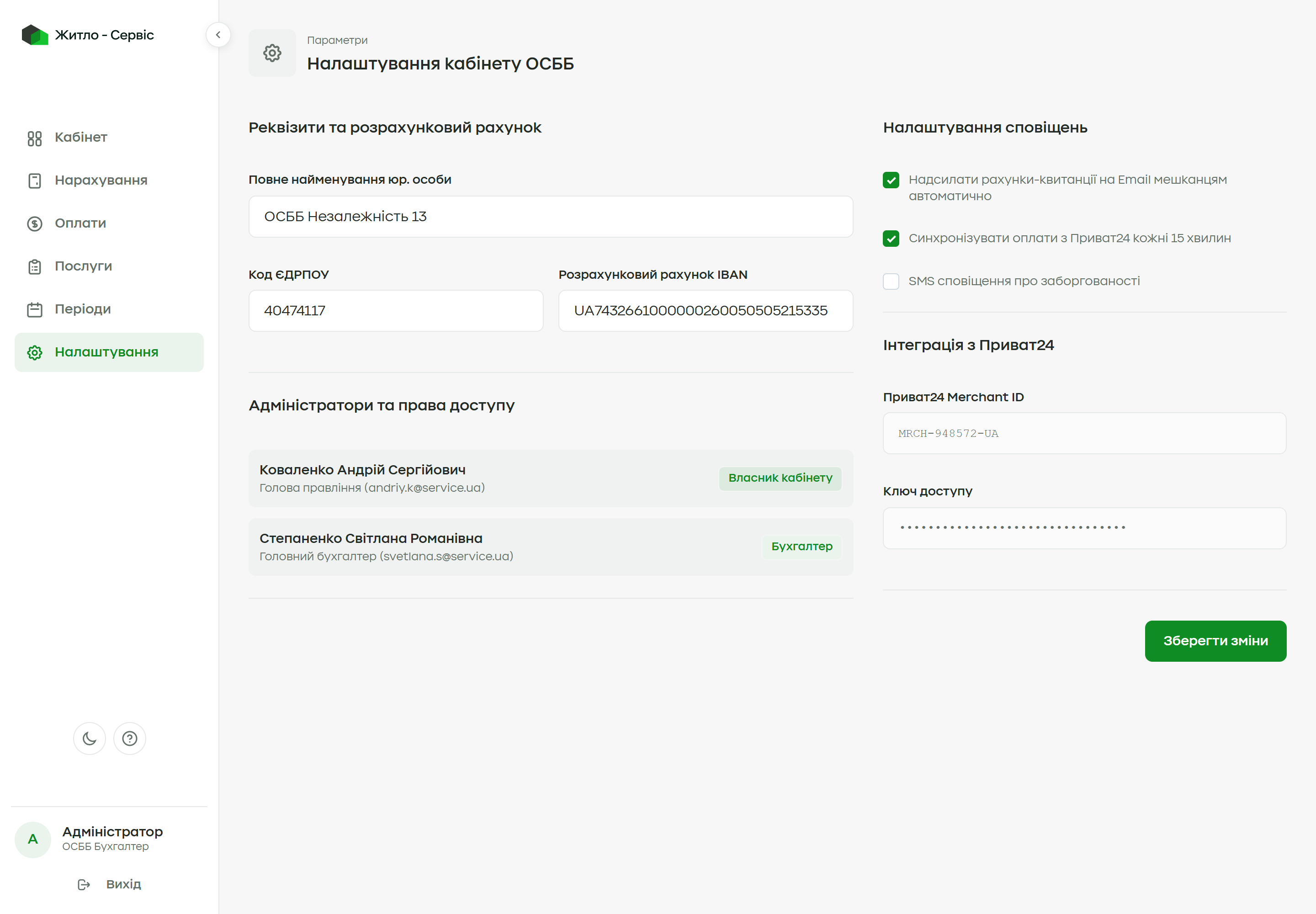Viewport: 1316px width, 914px height.
Task: Select Степаненко Світлана Романівна name
Action: pos(371,538)
